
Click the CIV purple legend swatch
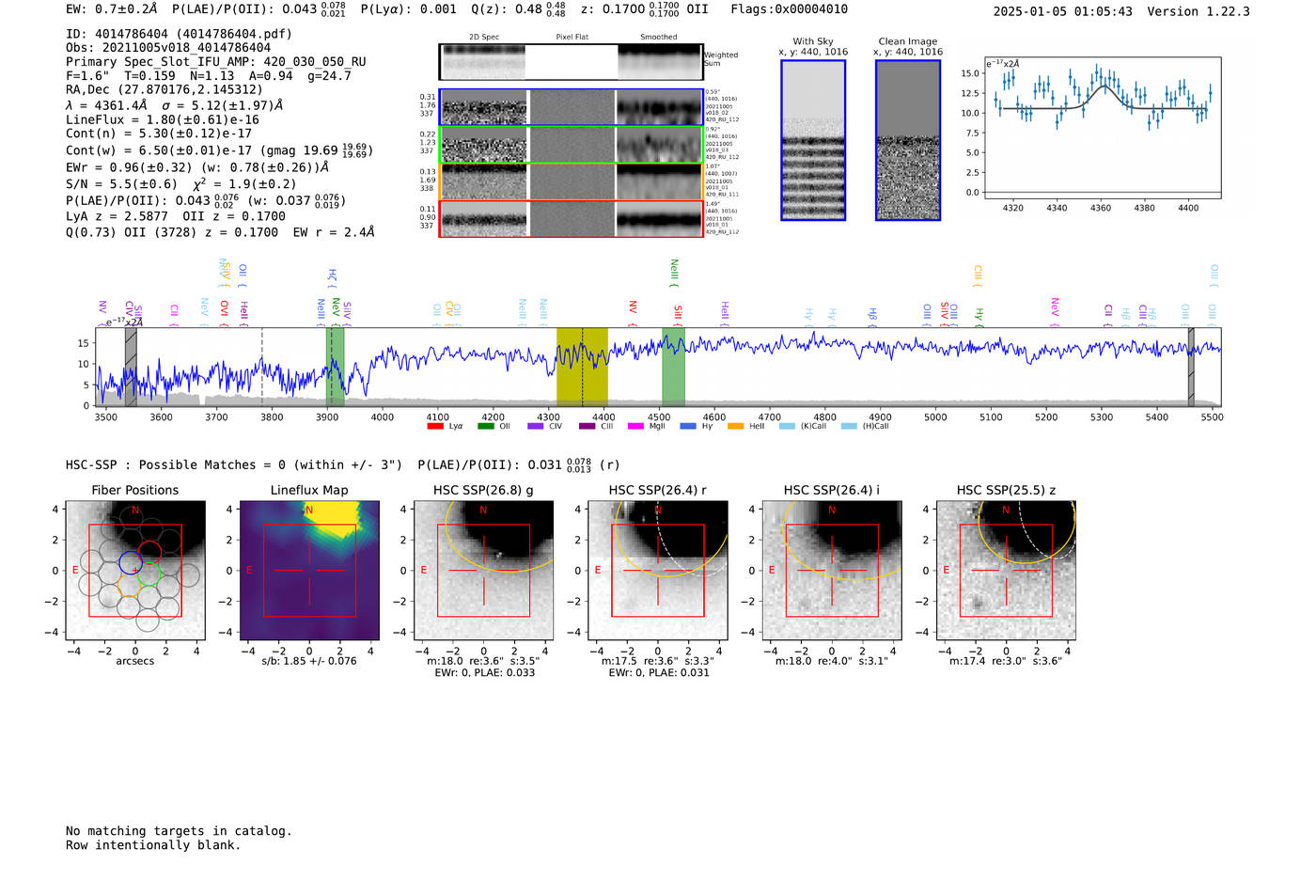pyautogui.click(x=536, y=426)
